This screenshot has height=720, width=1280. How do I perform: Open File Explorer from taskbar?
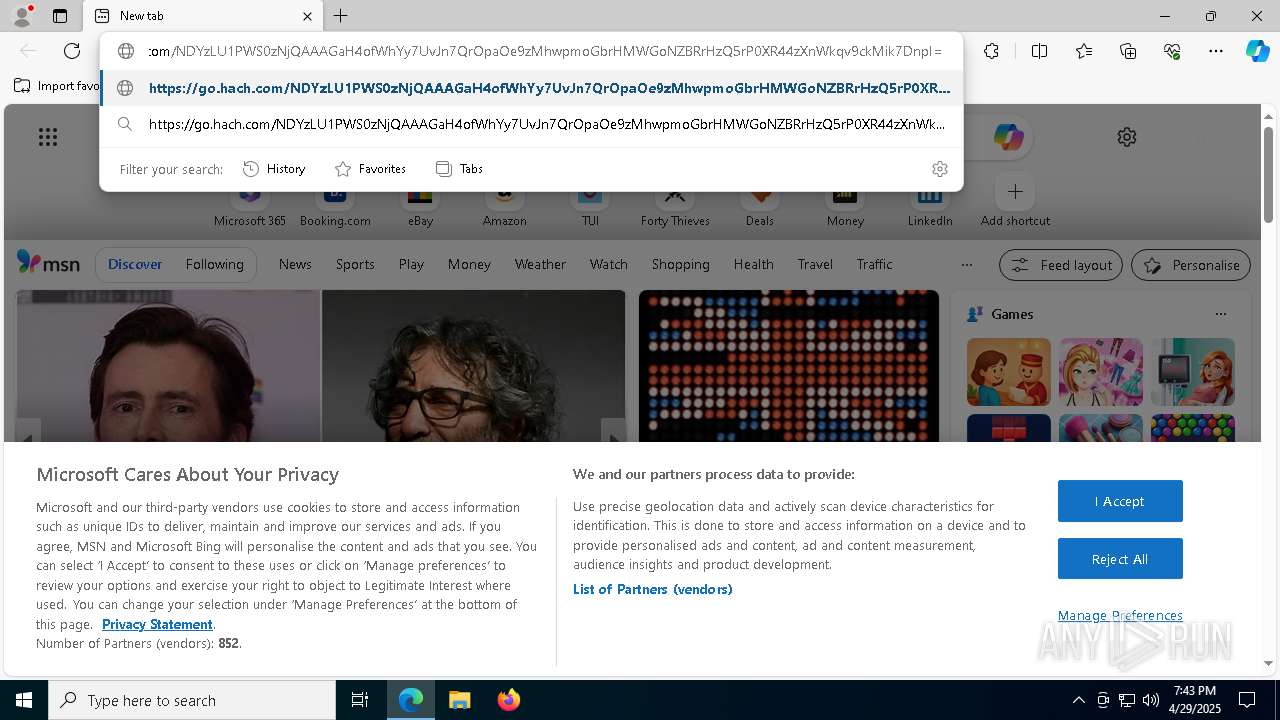(x=459, y=700)
